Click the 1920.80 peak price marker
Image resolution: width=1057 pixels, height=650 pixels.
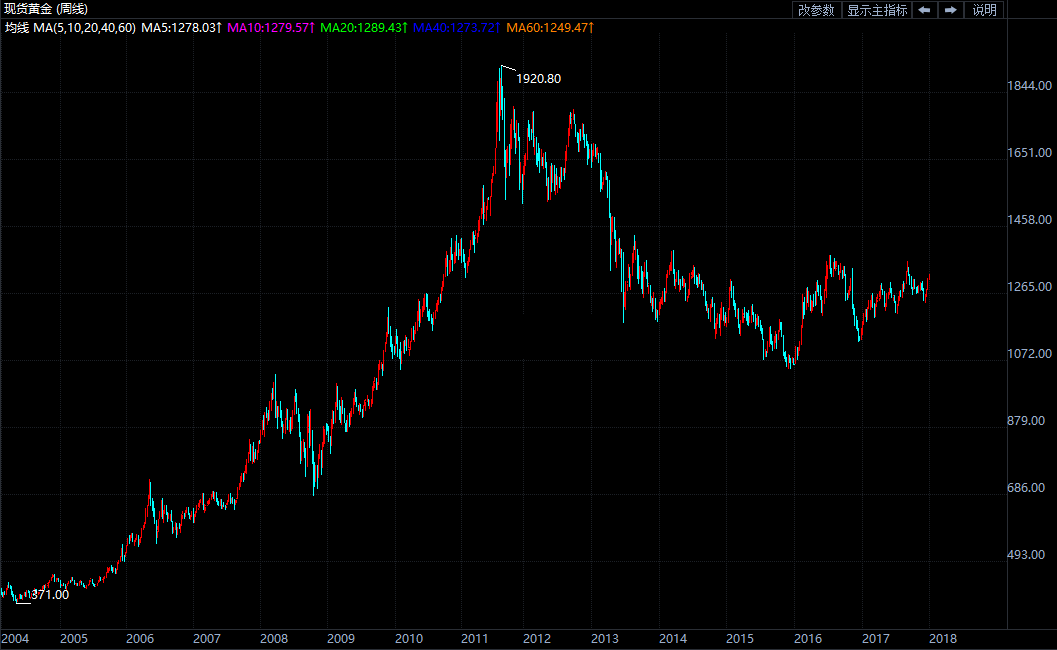(545, 79)
